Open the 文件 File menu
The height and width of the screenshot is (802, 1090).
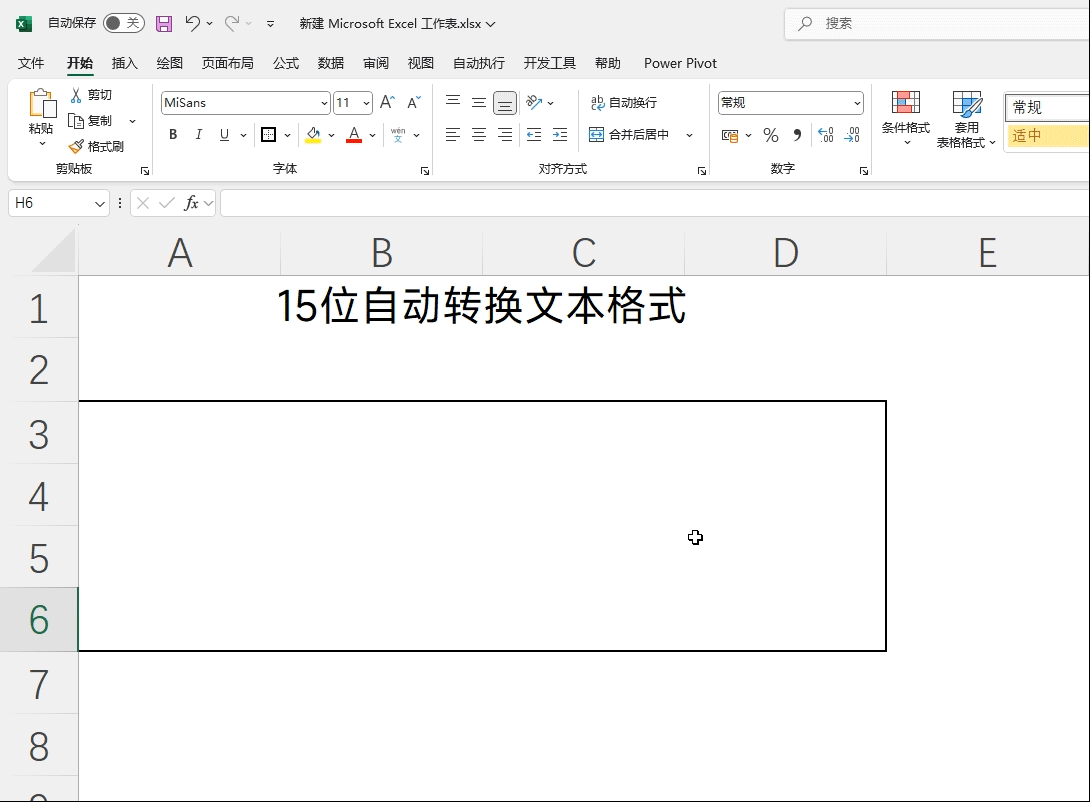(x=31, y=63)
